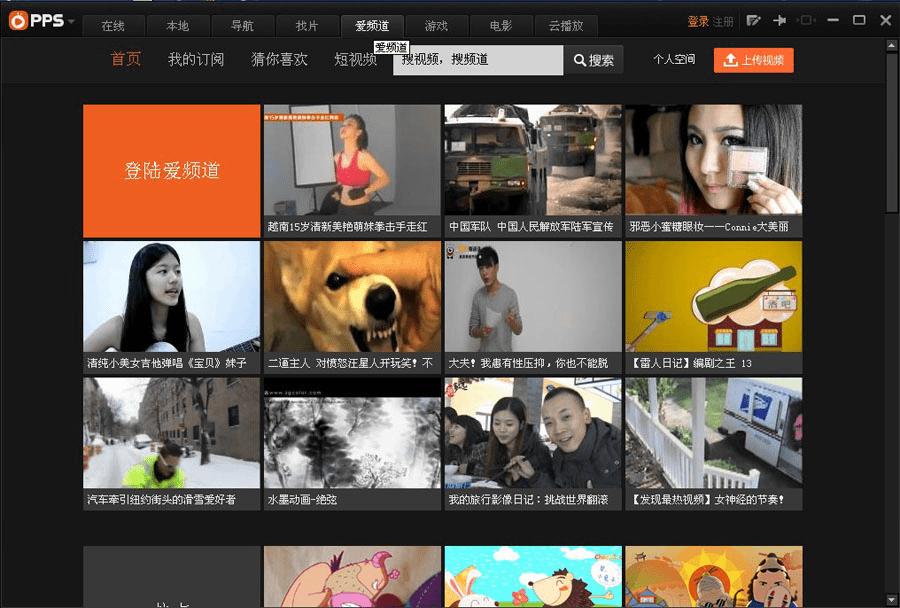Open the pink cartoon character thumbnail in bottom row

tap(352, 576)
